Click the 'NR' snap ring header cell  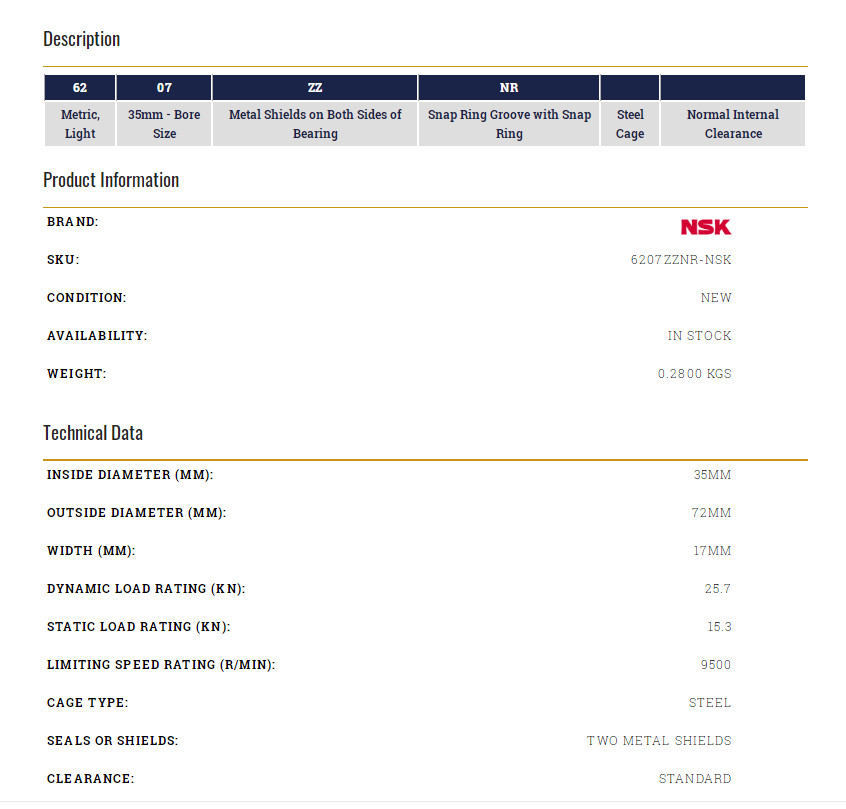[x=509, y=88]
